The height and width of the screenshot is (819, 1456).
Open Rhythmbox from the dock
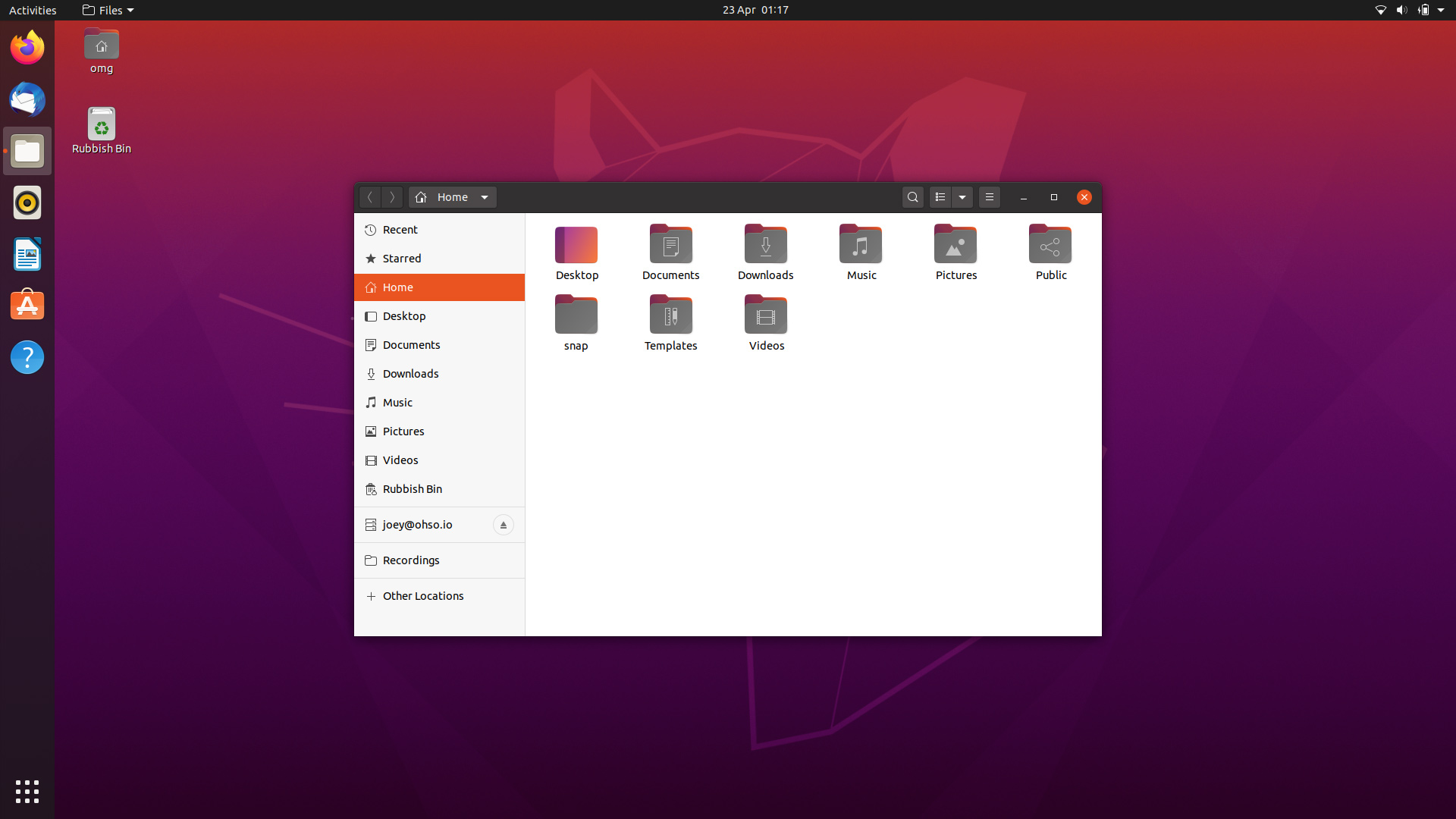point(27,202)
